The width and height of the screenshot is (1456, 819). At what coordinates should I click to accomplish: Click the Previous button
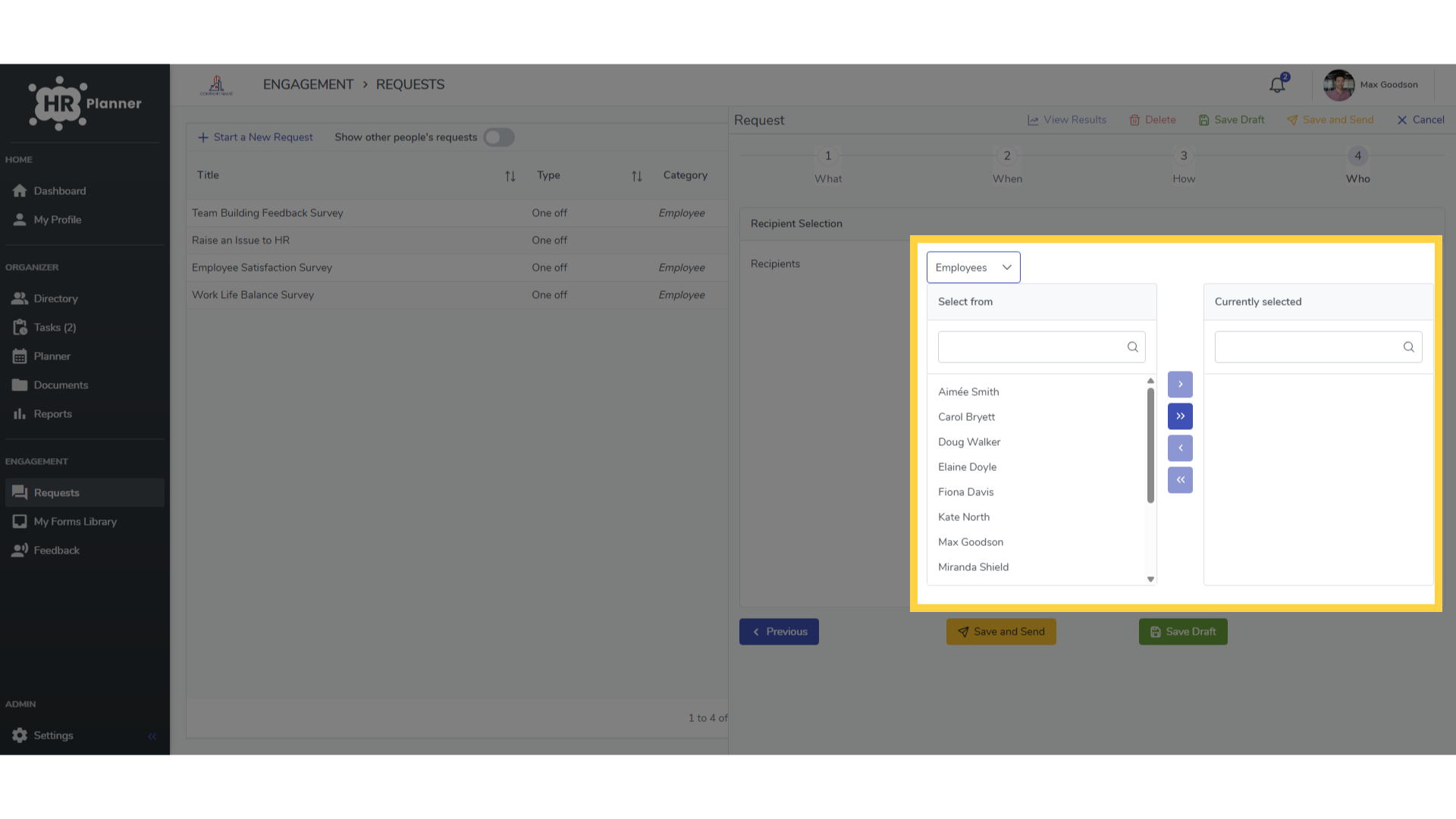(x=779, y=632)
